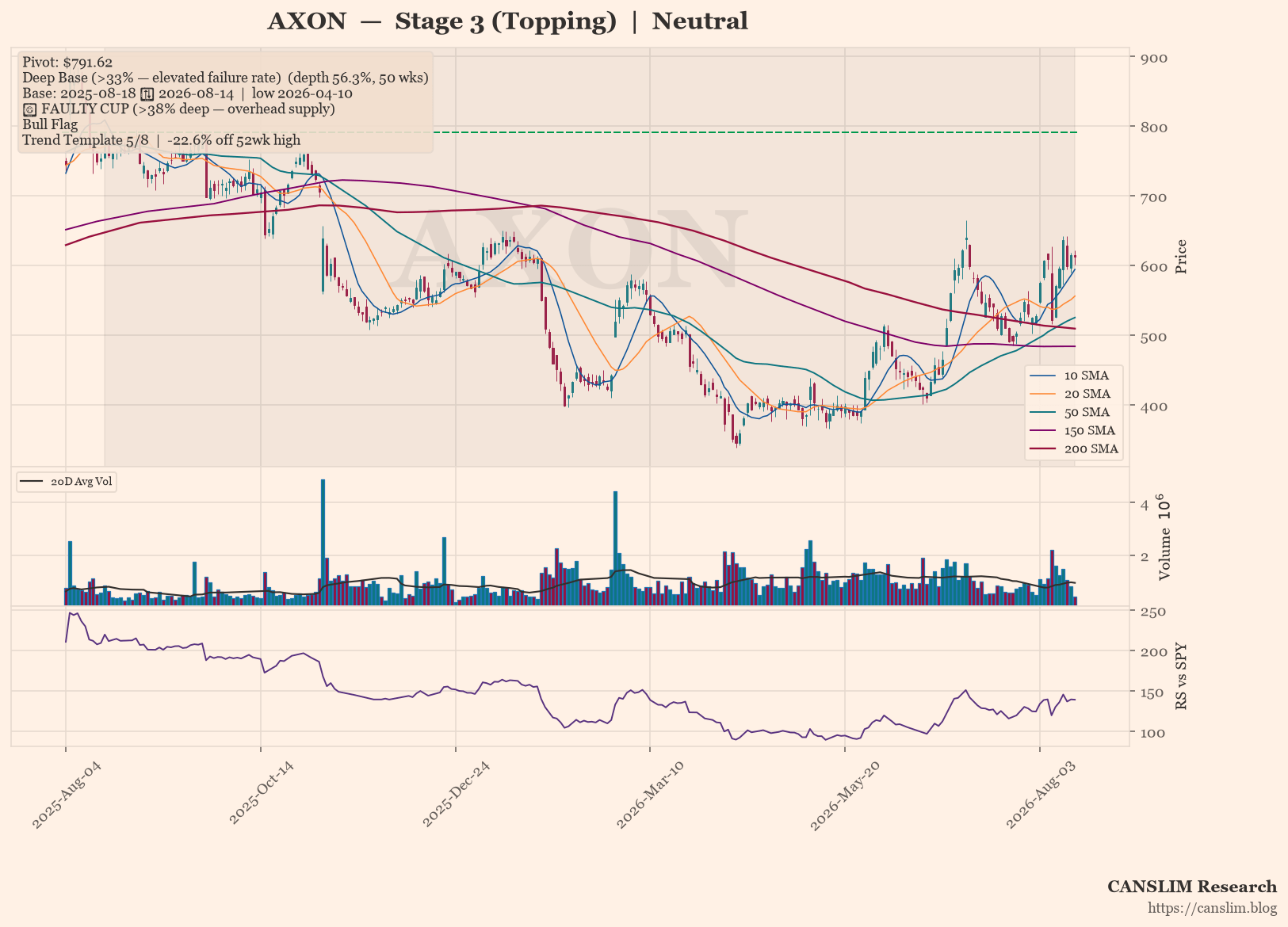Click the volume axis tick label 4
This screenshot has width=1288, height=927.
tap(1145, 505)
